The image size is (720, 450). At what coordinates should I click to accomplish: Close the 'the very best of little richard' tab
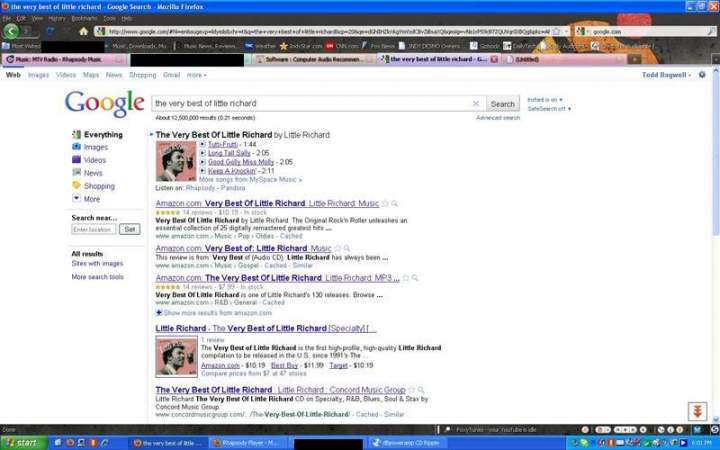click(x=494, y=59)
